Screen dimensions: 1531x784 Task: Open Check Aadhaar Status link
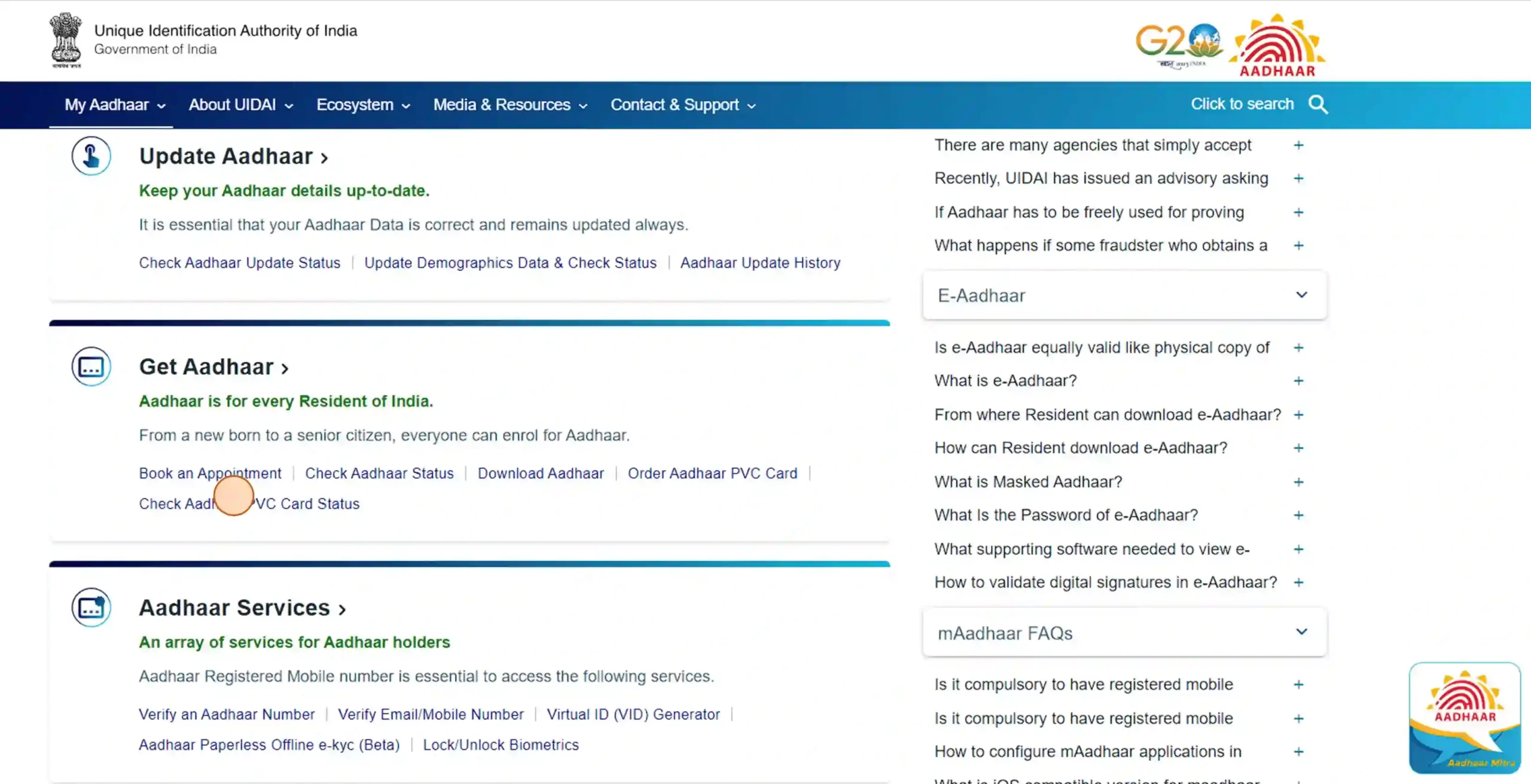tap(379, 473)
